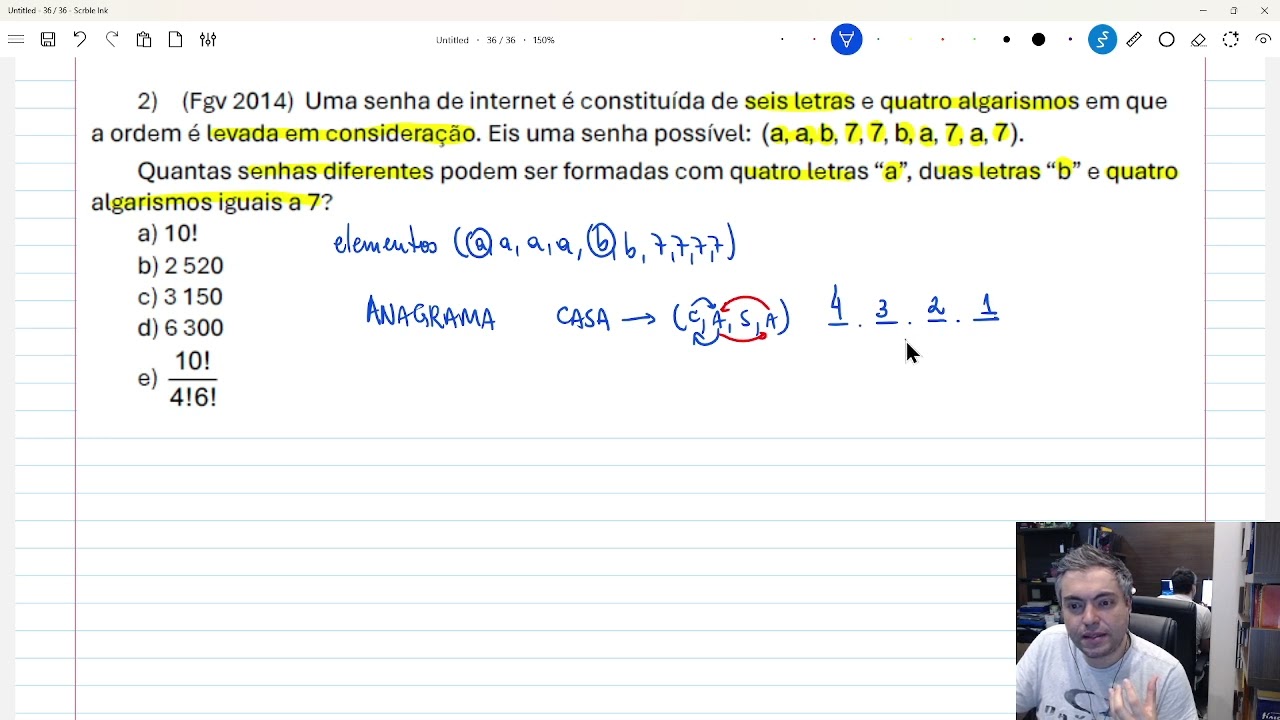
Task: Click the highlighted phrase 'quatro algarismos'
Action: point(979,101)
